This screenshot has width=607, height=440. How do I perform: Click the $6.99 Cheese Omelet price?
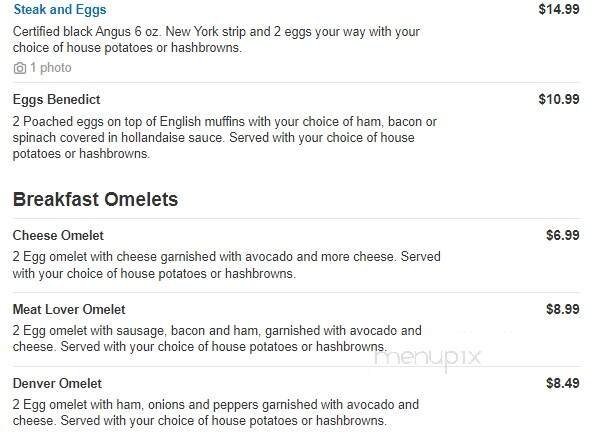[x=562, y=235]
